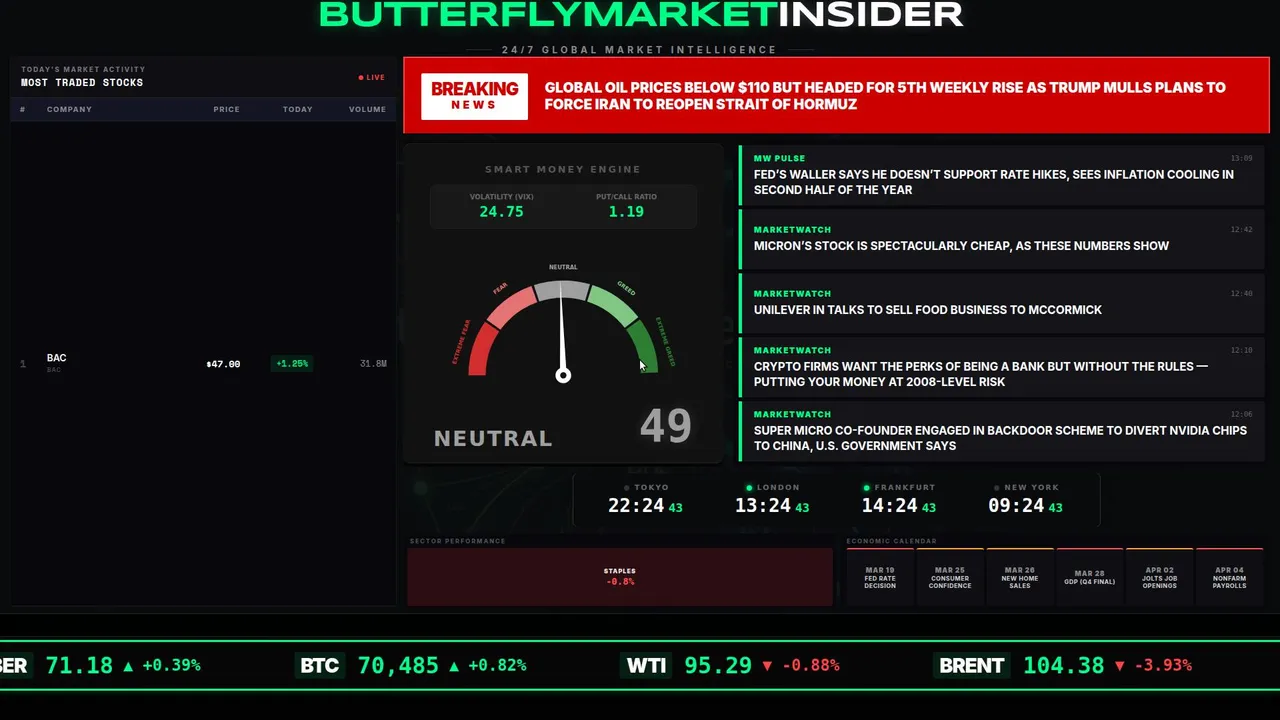Click the up arrow next to 71.18
1280x720 pixels.
(128, 665)
